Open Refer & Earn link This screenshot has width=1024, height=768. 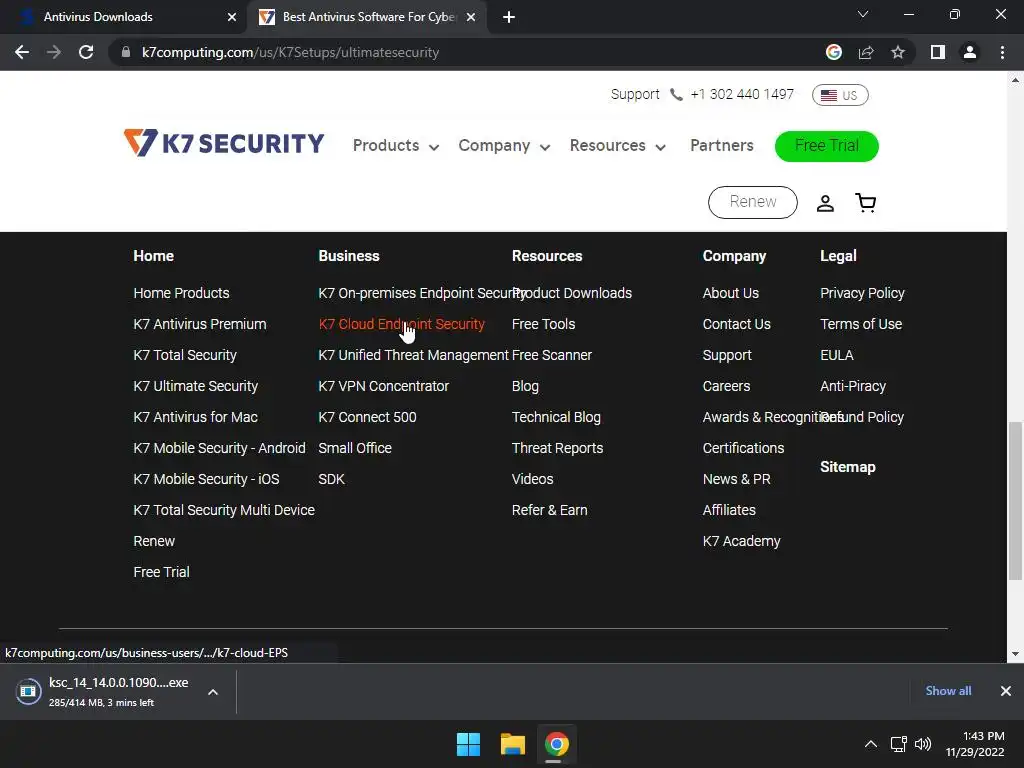(x=549, y=510)
